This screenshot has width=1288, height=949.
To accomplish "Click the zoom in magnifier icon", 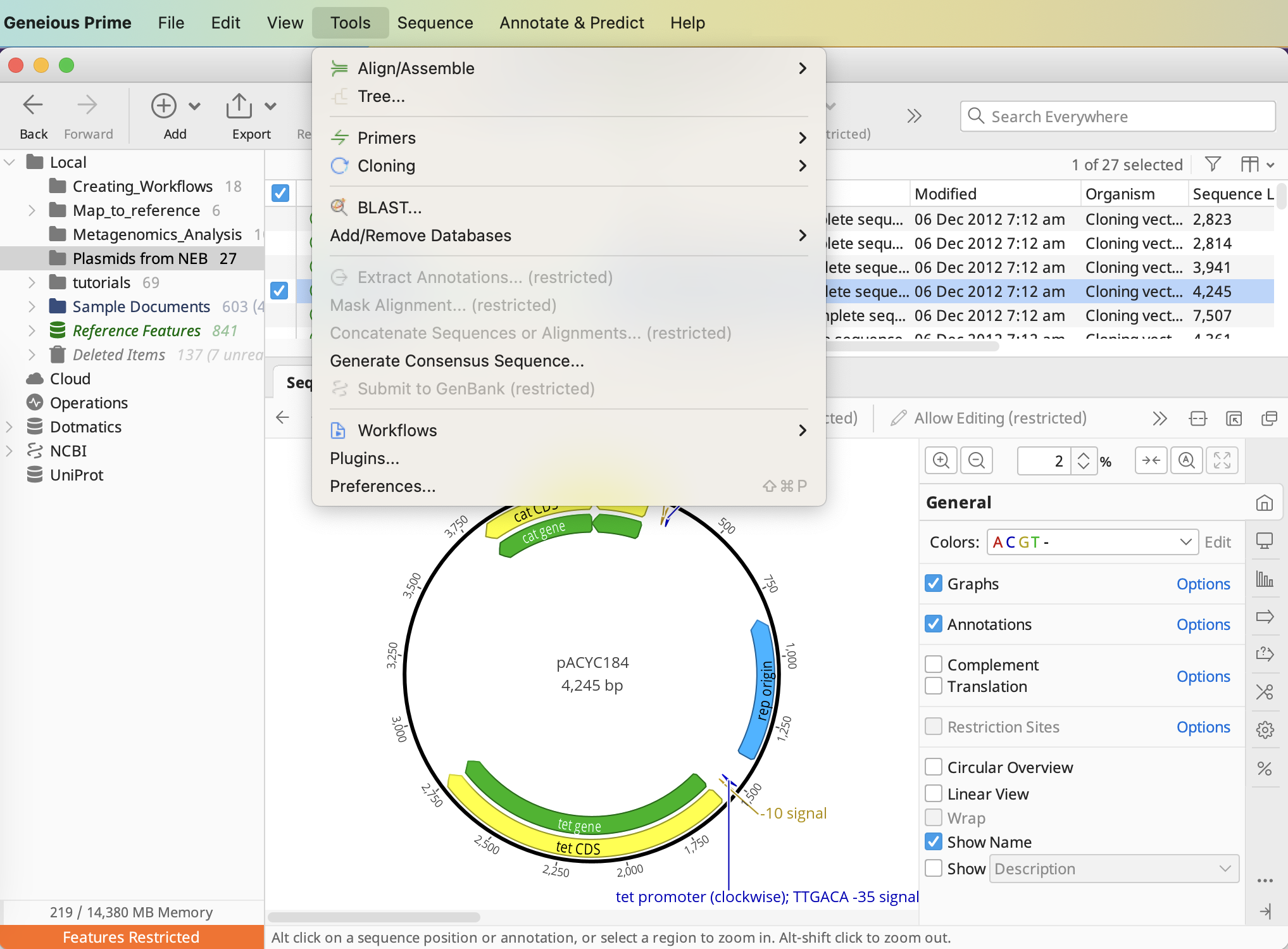I will [x=941, y=460].
